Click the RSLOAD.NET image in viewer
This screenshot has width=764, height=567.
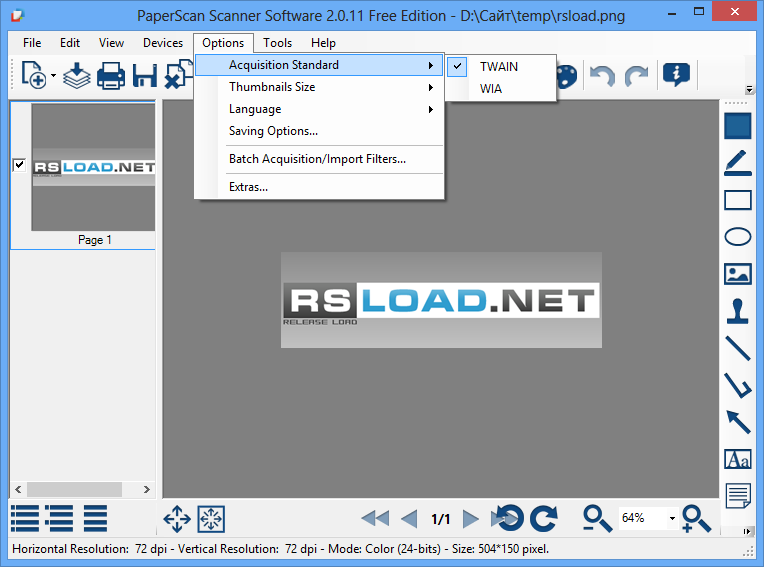(x=441, y=300)
